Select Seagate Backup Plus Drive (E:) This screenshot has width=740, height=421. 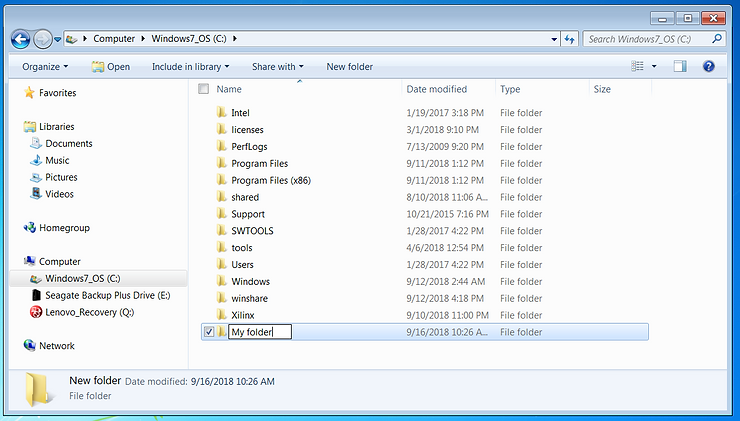[x=107, y=295]
